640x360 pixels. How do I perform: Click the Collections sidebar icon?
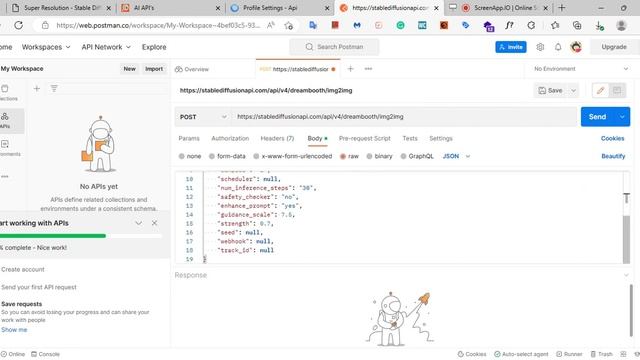pyautogui.click(x=5, y=92)
